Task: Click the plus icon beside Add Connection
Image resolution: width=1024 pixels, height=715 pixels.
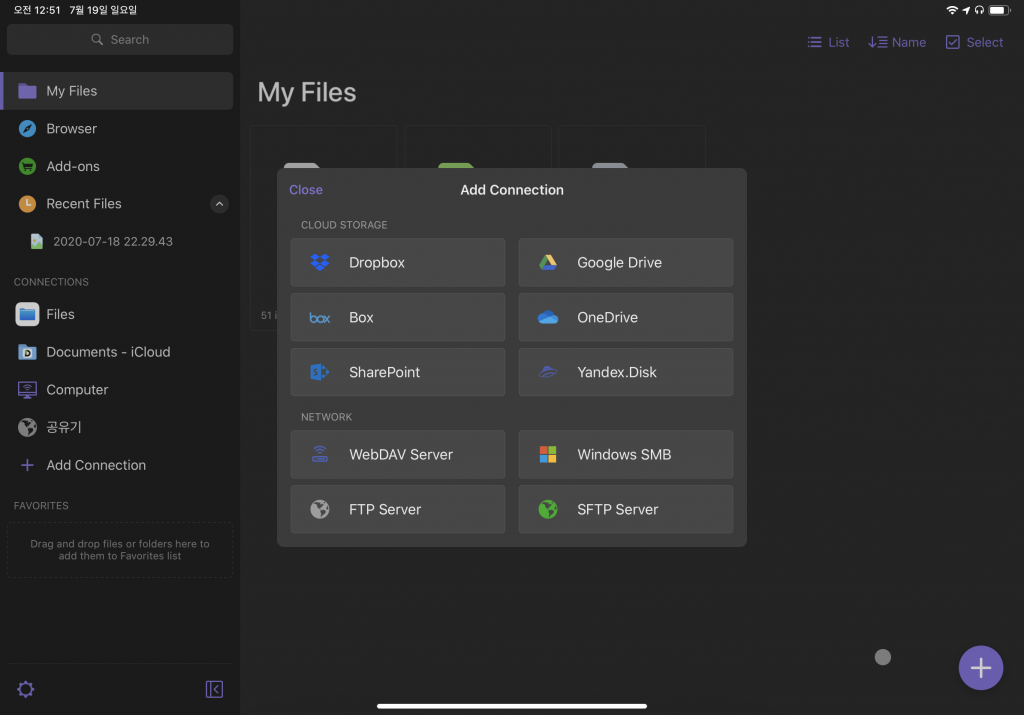Action: pos(27,466)
